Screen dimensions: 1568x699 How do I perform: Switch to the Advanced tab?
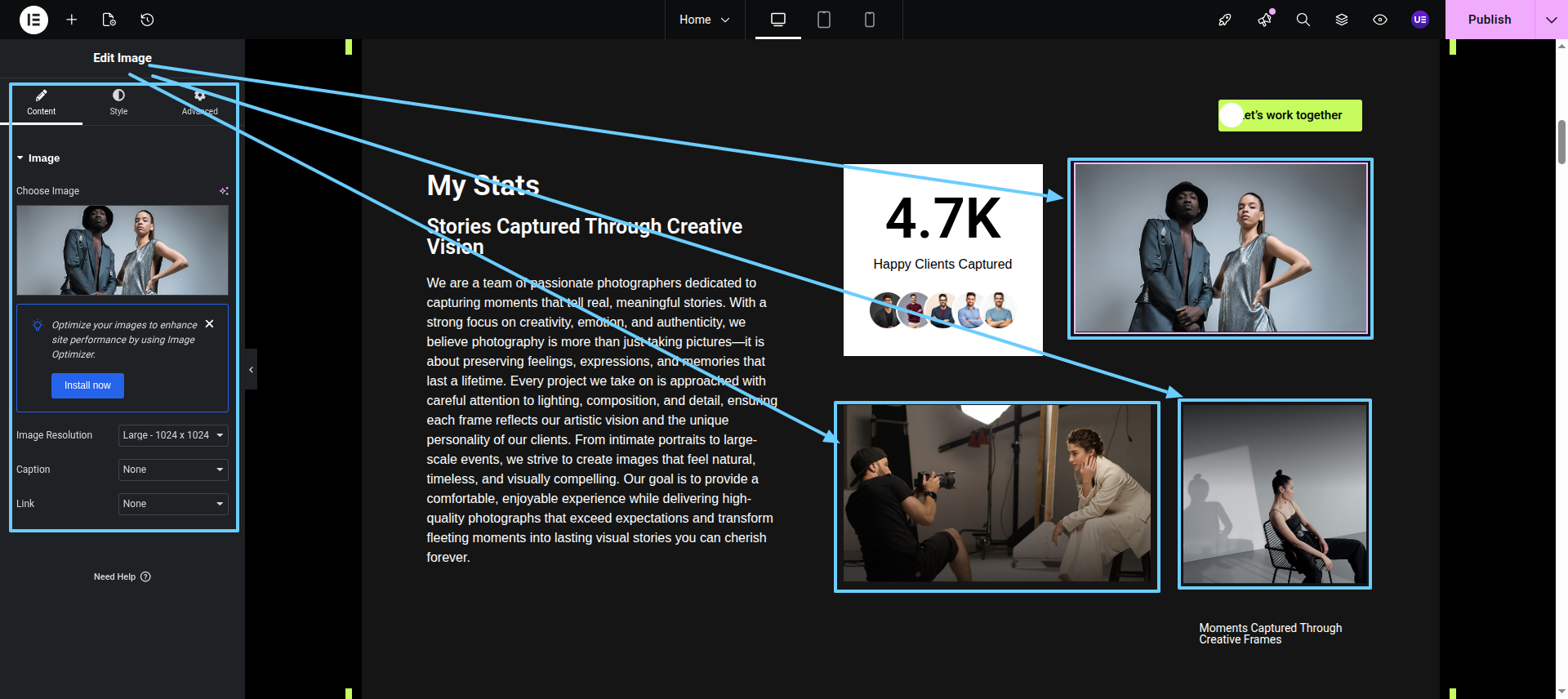[199, 103]
